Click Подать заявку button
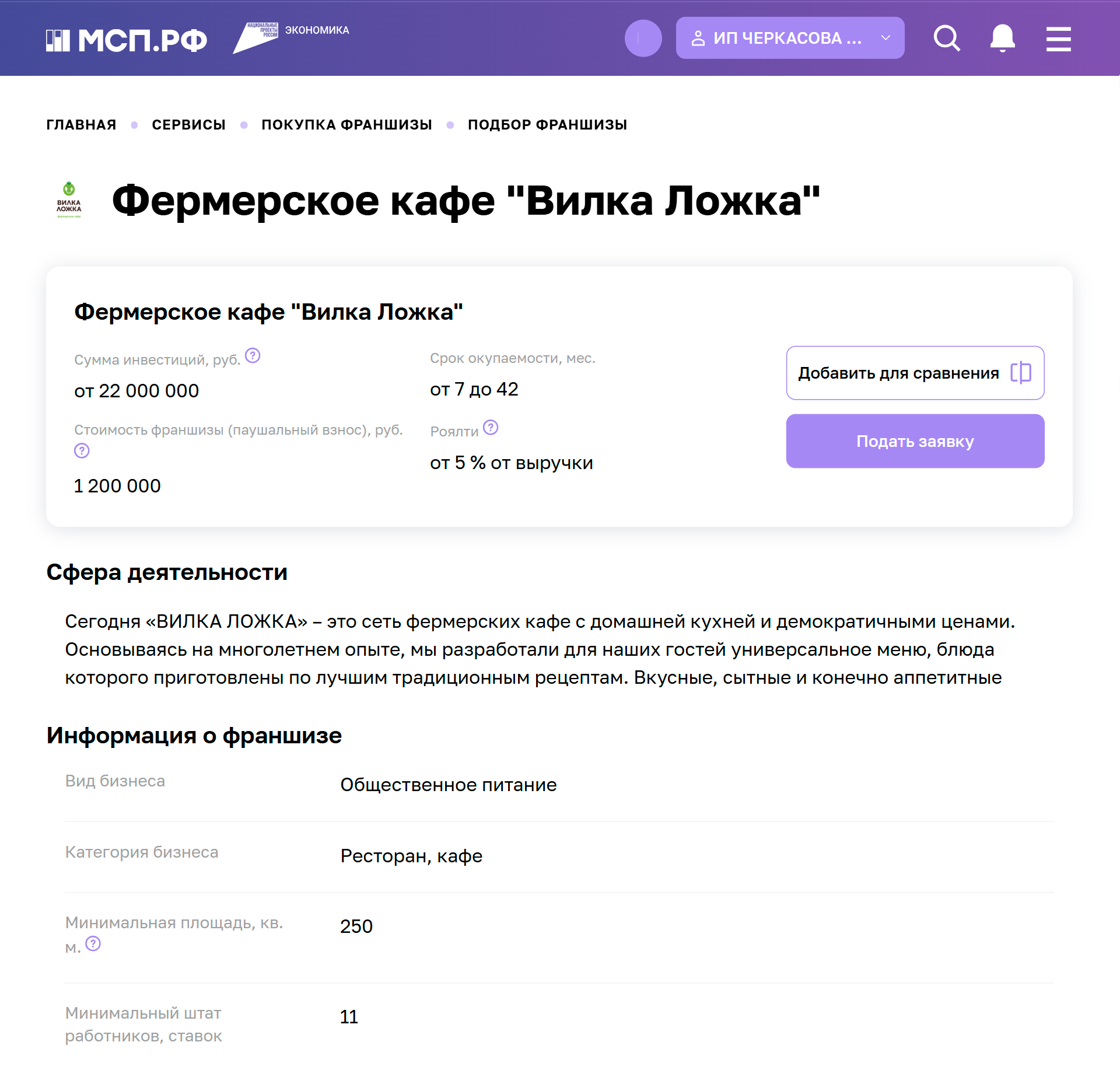The image size is (1120, 1070). [915, 441]
